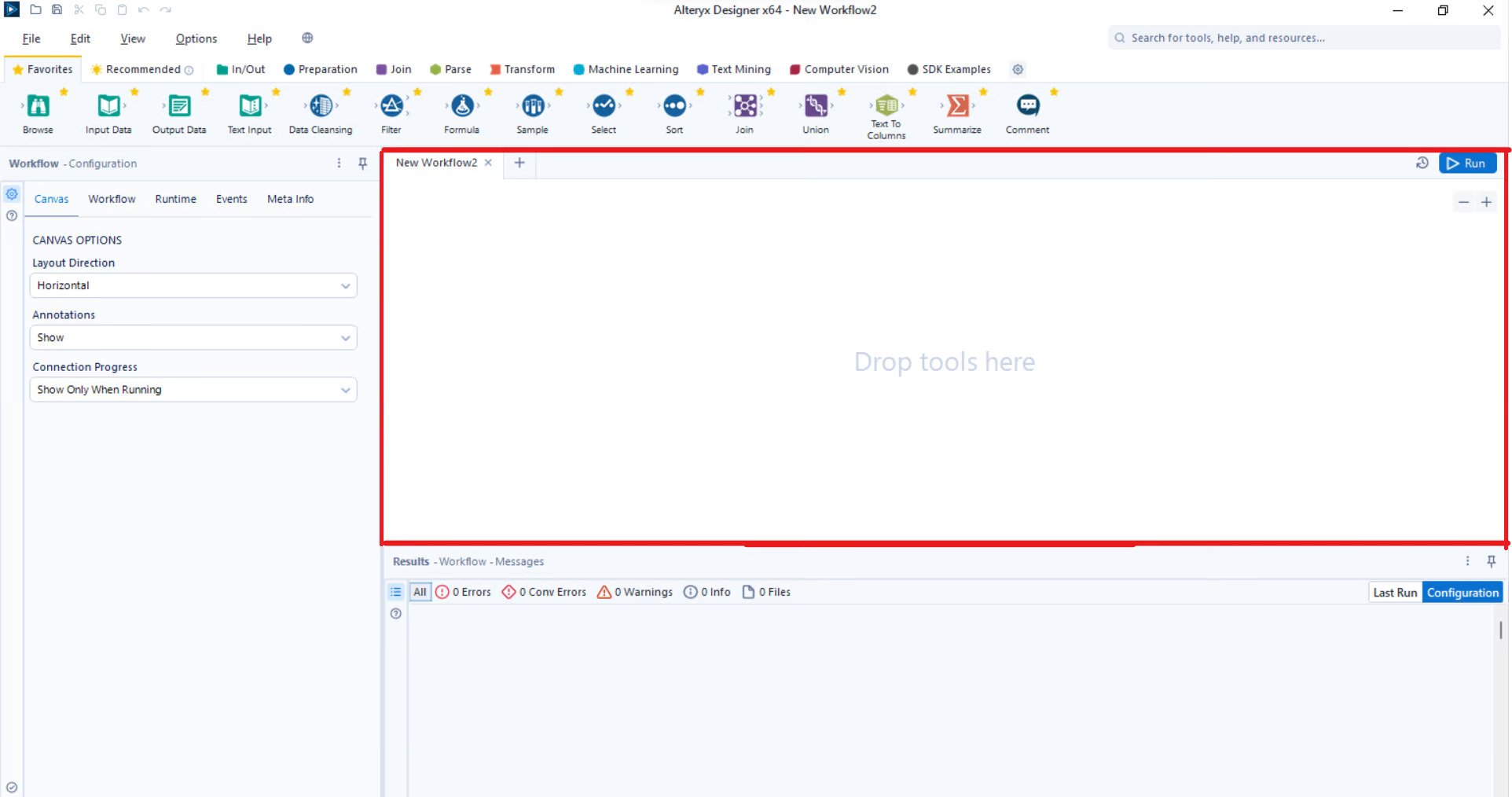
Task: Zoom in on the canvas
Action: pyautogui.click(x=1486, y=202)
